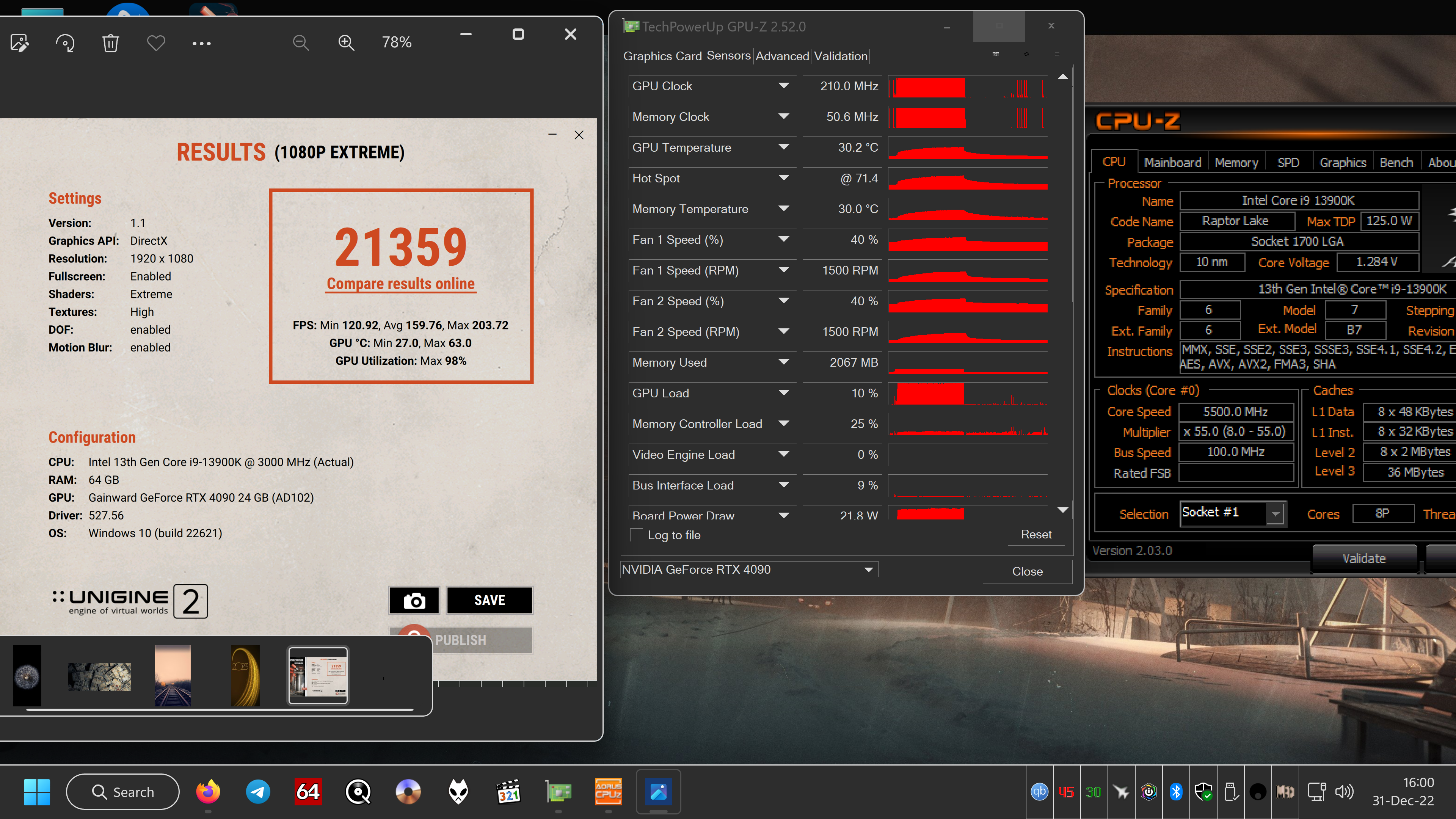Open the Socket #1 selection dropdown in CPU-Z
The width and height of the screenshot is (1456, 819).
click(x=1233, y=513)
